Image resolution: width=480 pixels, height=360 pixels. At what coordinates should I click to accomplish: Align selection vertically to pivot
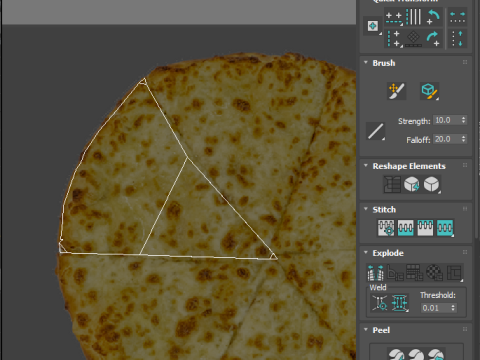click(x=394, y=39)
